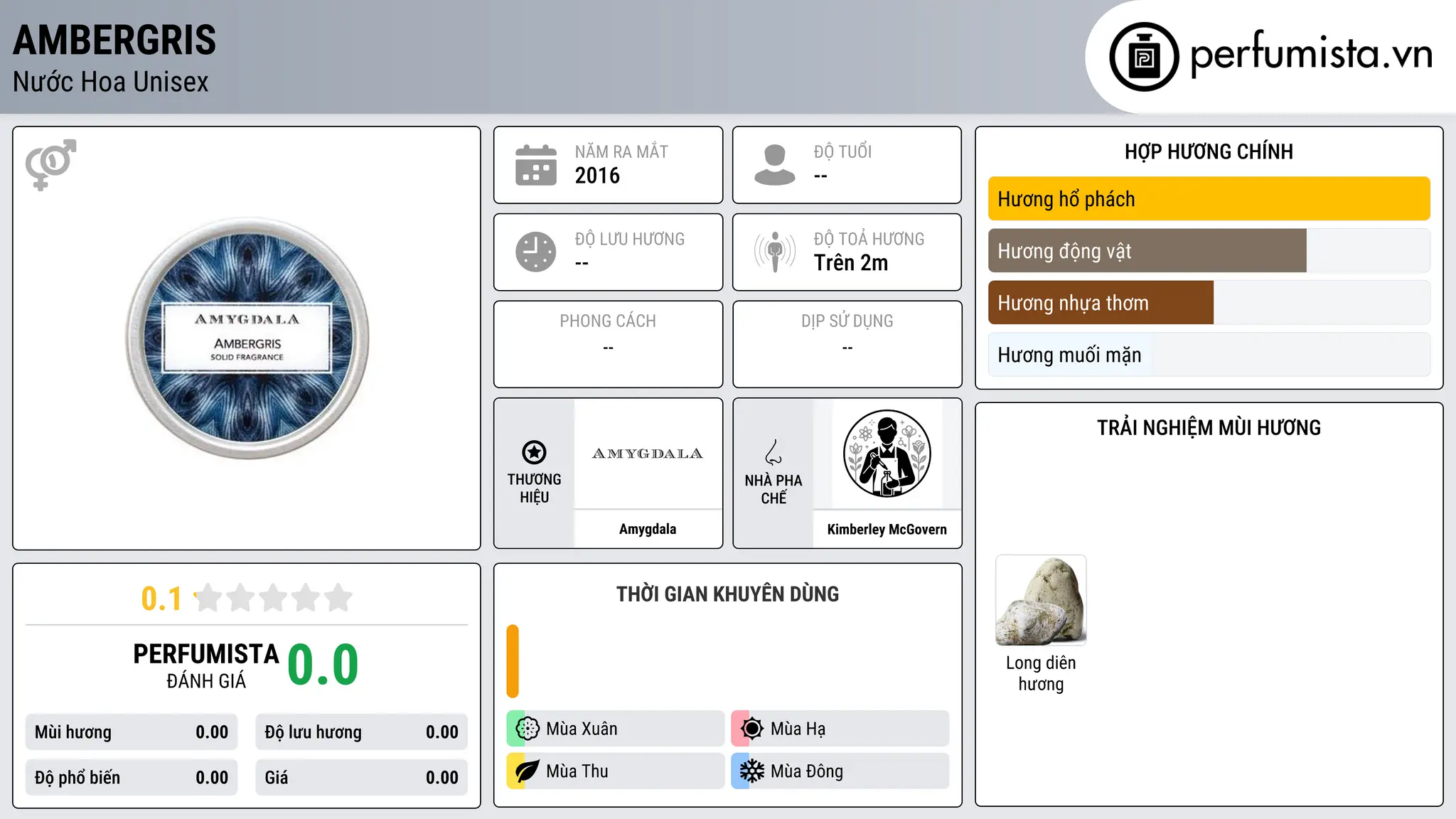Click the Giá 0.00 score row
The width and height of the screenshot is (1456, 819).
(362, 778)
